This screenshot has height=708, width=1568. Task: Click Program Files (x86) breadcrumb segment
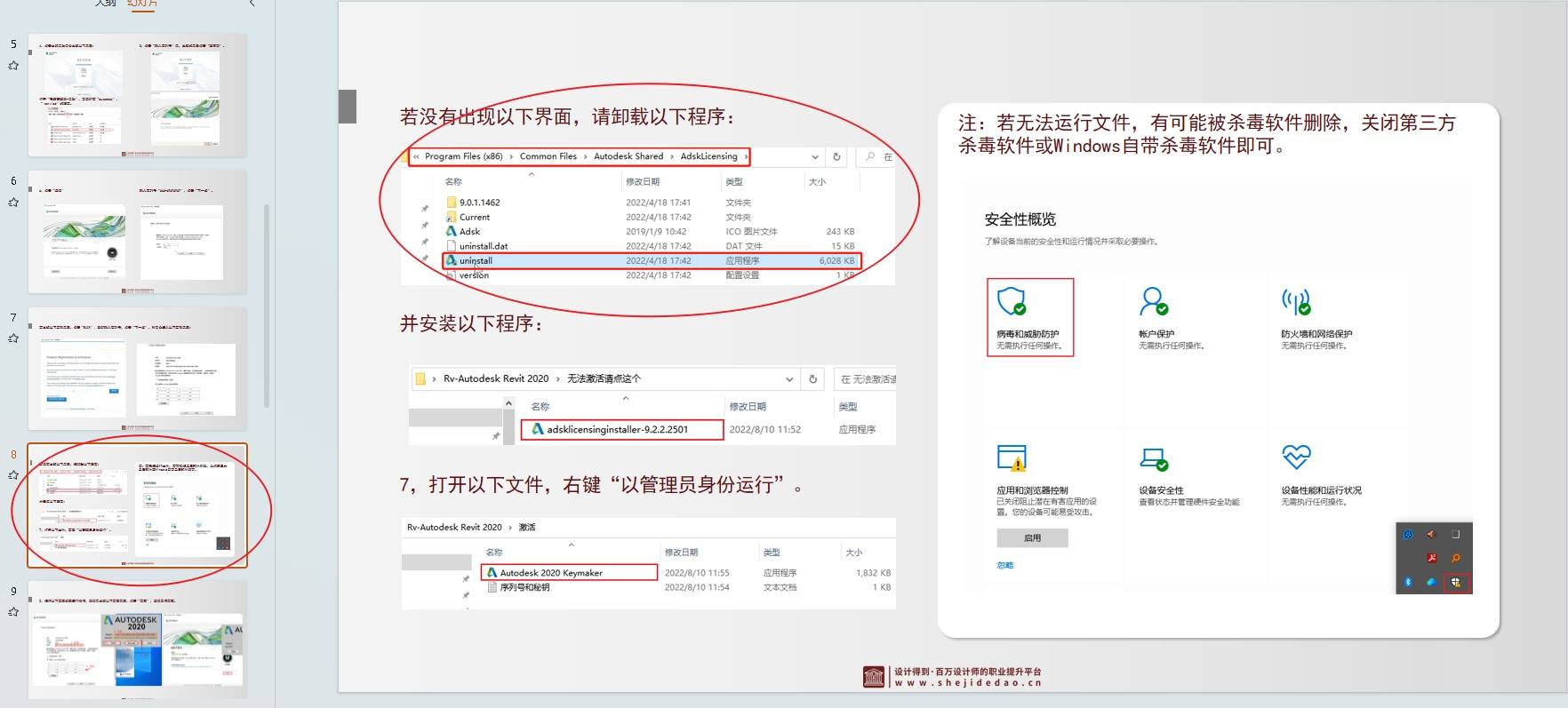[x=463, y=156]
